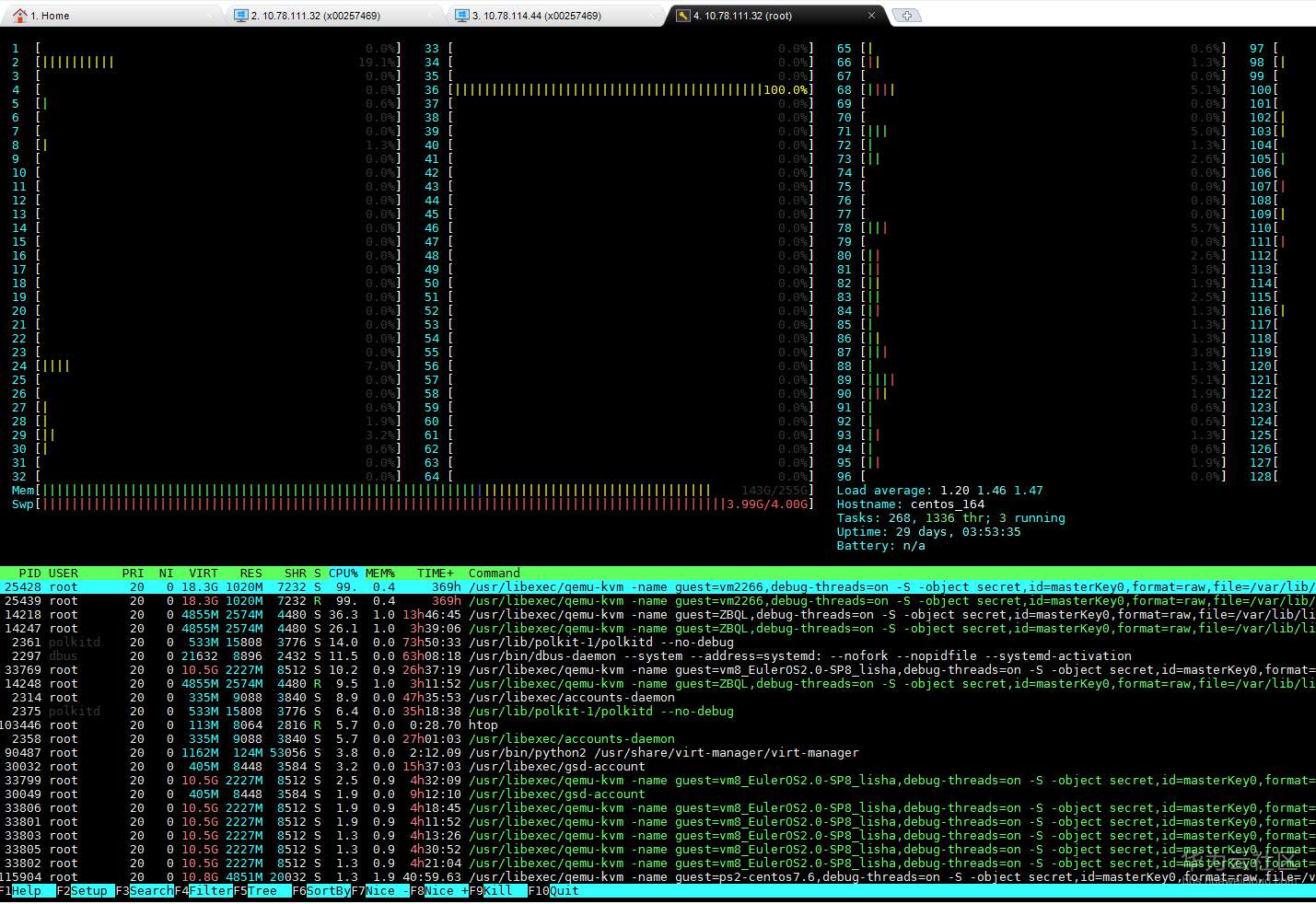
Task: Switch to the 10.78.114.44 (x00257469) tab
Action: click(x=536, y=16)
